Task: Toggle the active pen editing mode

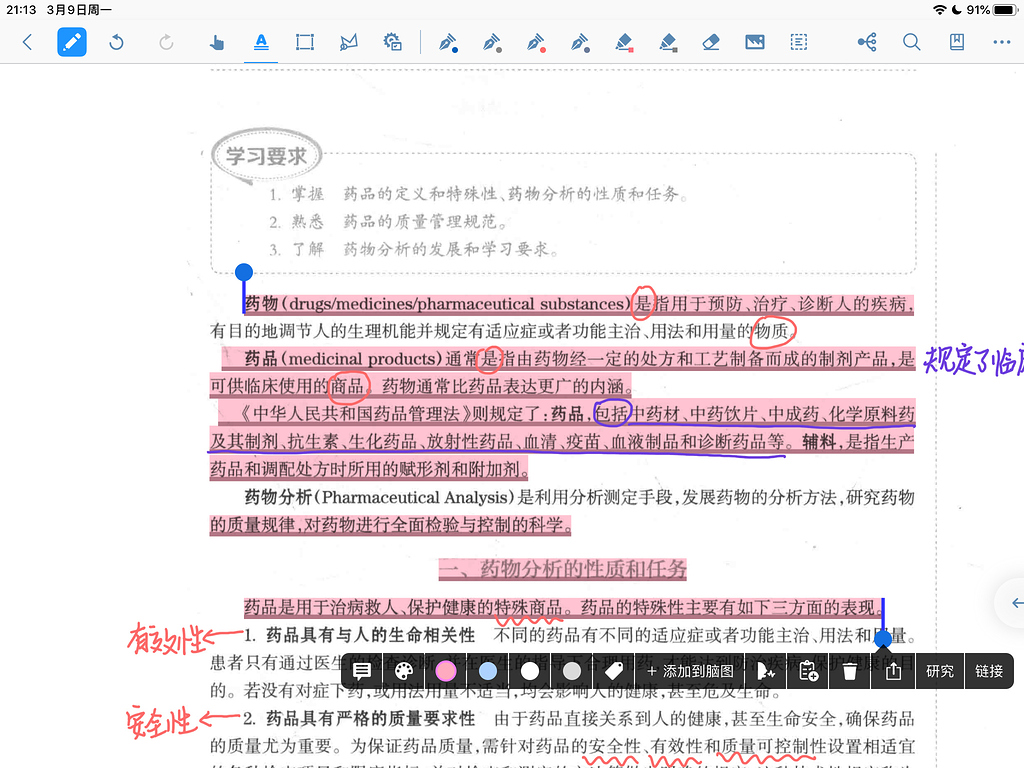Action: [71, 42]
